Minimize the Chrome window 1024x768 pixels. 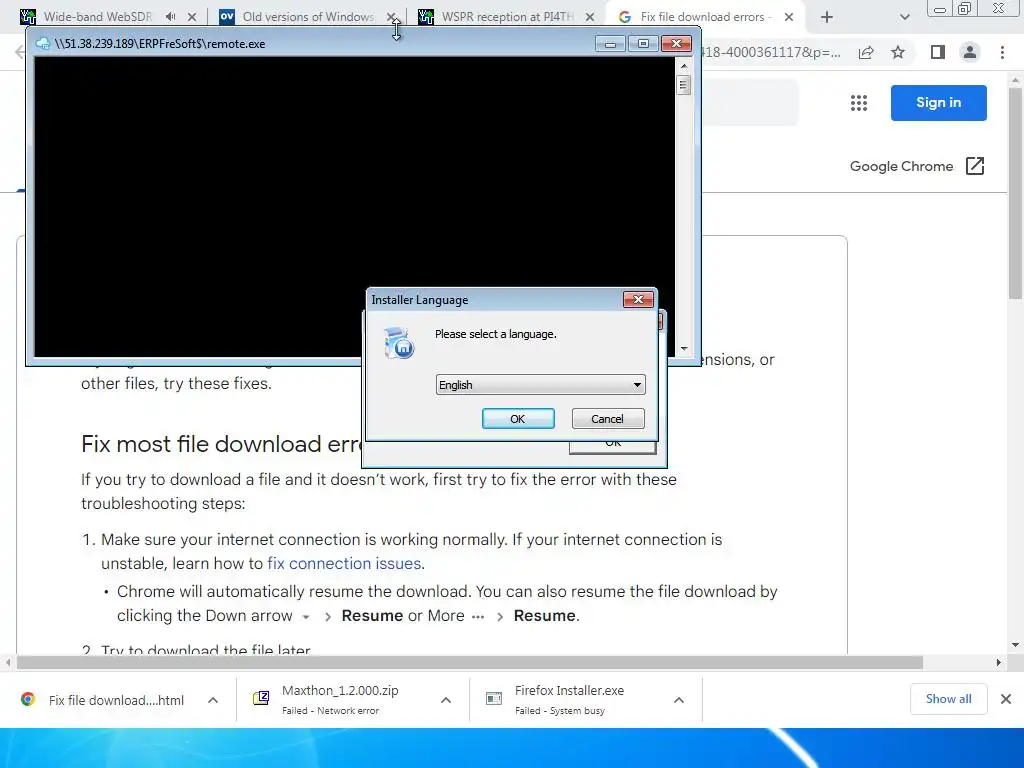(940, 9)
